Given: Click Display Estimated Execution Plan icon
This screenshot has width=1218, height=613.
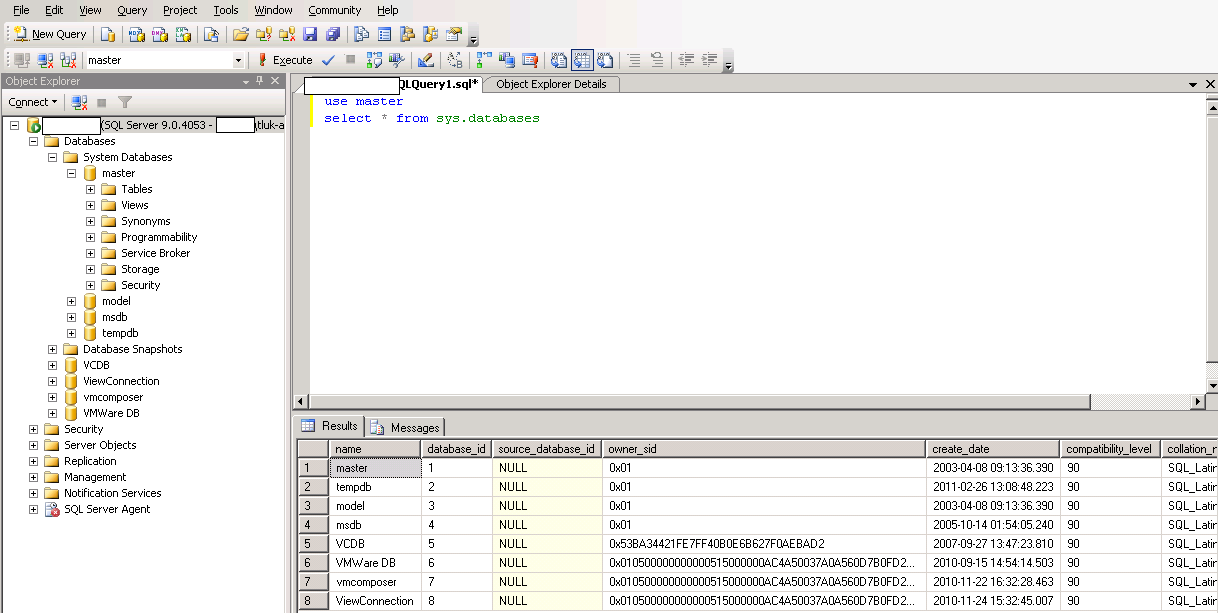Looking at the screenshot, I should tap(374, 60).
